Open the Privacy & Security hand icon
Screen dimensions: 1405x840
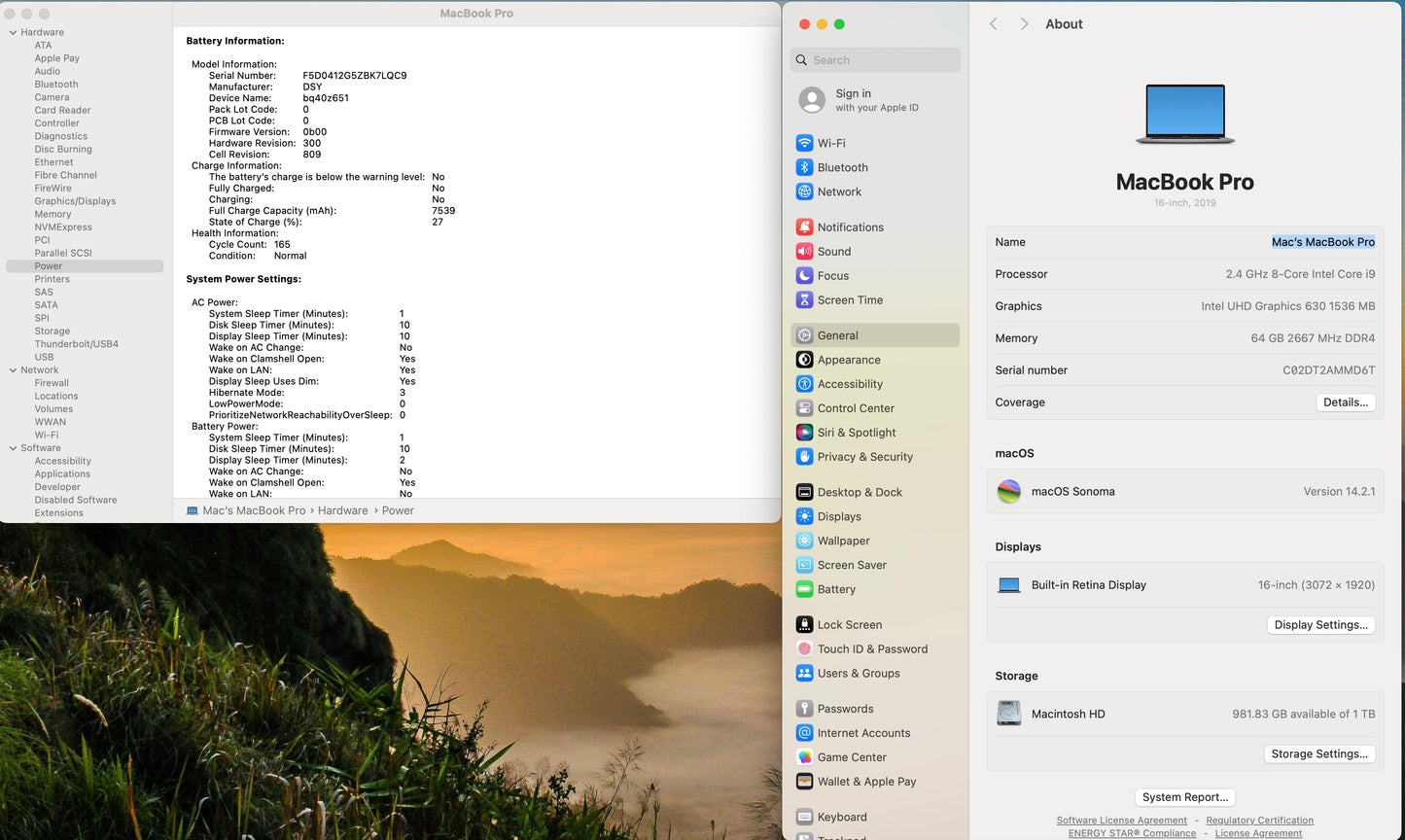(804, 457)
